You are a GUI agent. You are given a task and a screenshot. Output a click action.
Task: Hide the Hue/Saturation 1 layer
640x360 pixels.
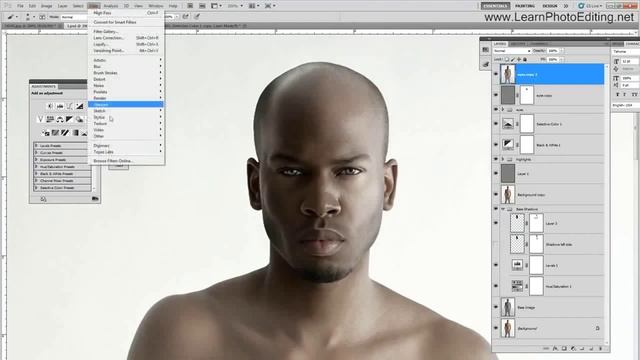click(496, 286)
